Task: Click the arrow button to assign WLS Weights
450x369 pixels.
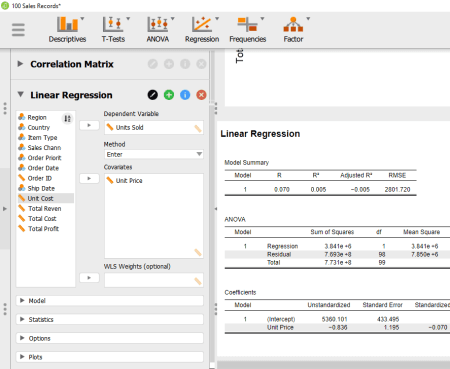Action: click(89, 278)
